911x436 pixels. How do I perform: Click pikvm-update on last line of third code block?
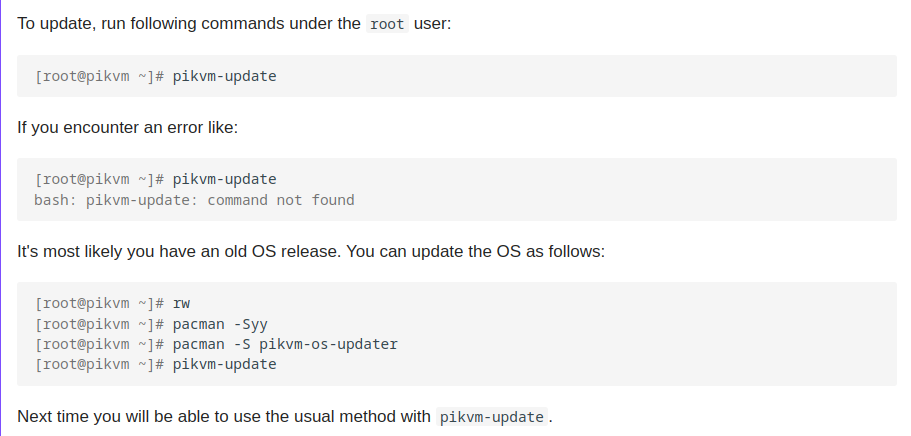(224, 364)
